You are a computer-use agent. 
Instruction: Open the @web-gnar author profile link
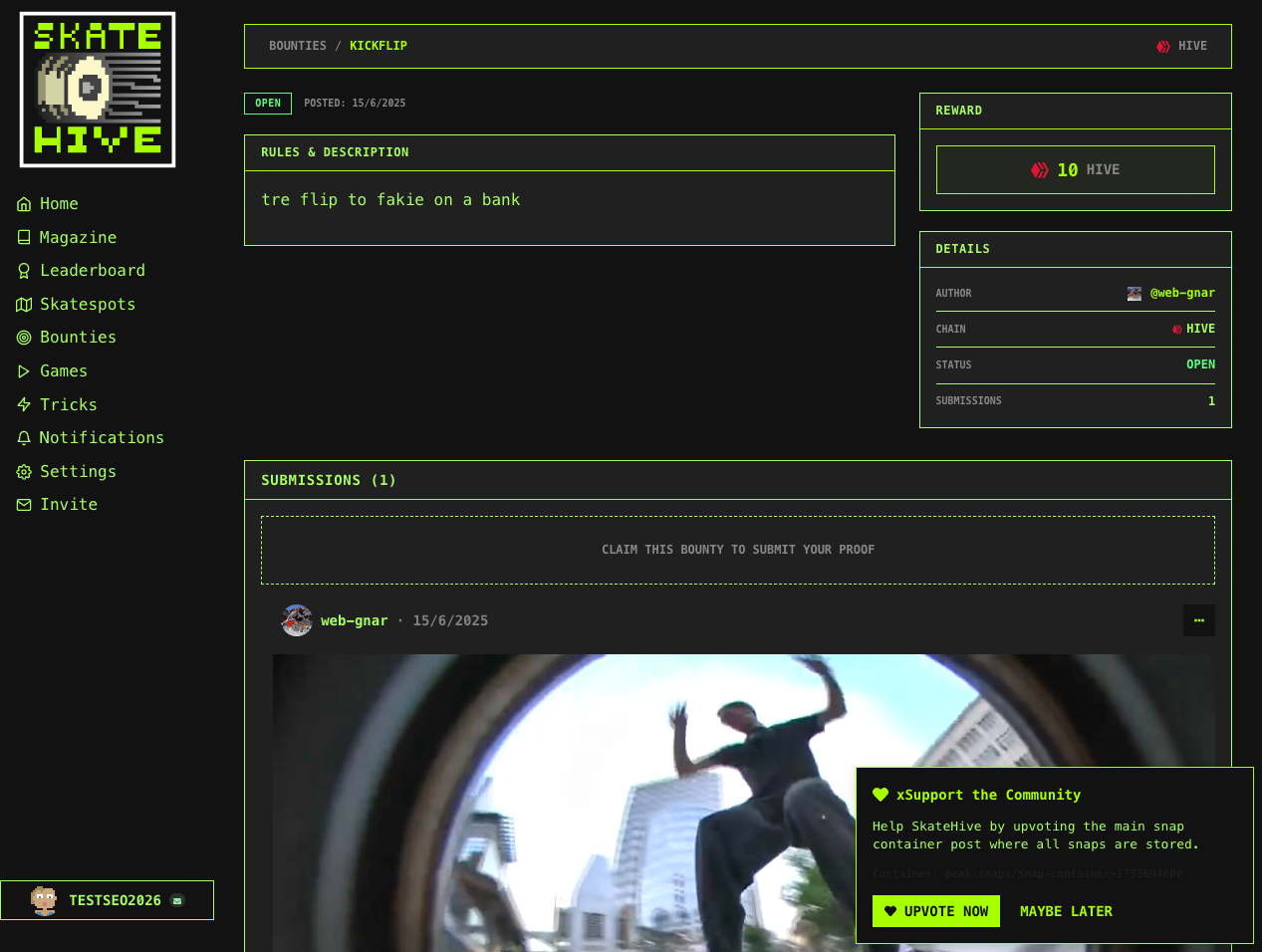(x=1181, y=293)
